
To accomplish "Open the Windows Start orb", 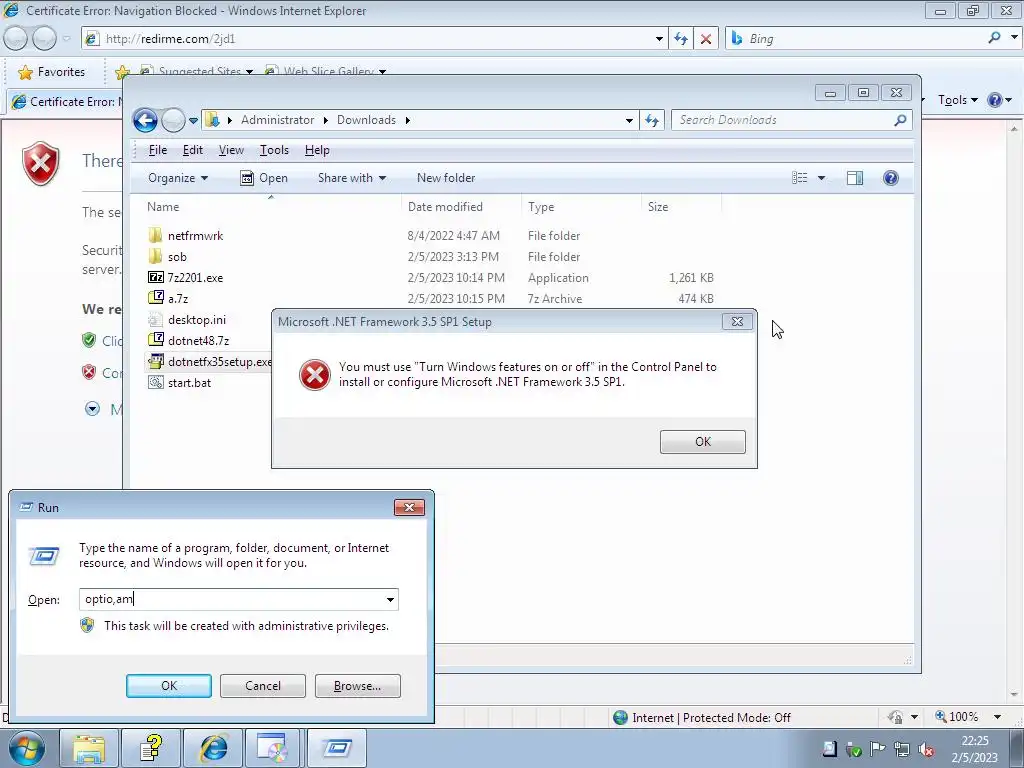I will [x=27, y=748].
